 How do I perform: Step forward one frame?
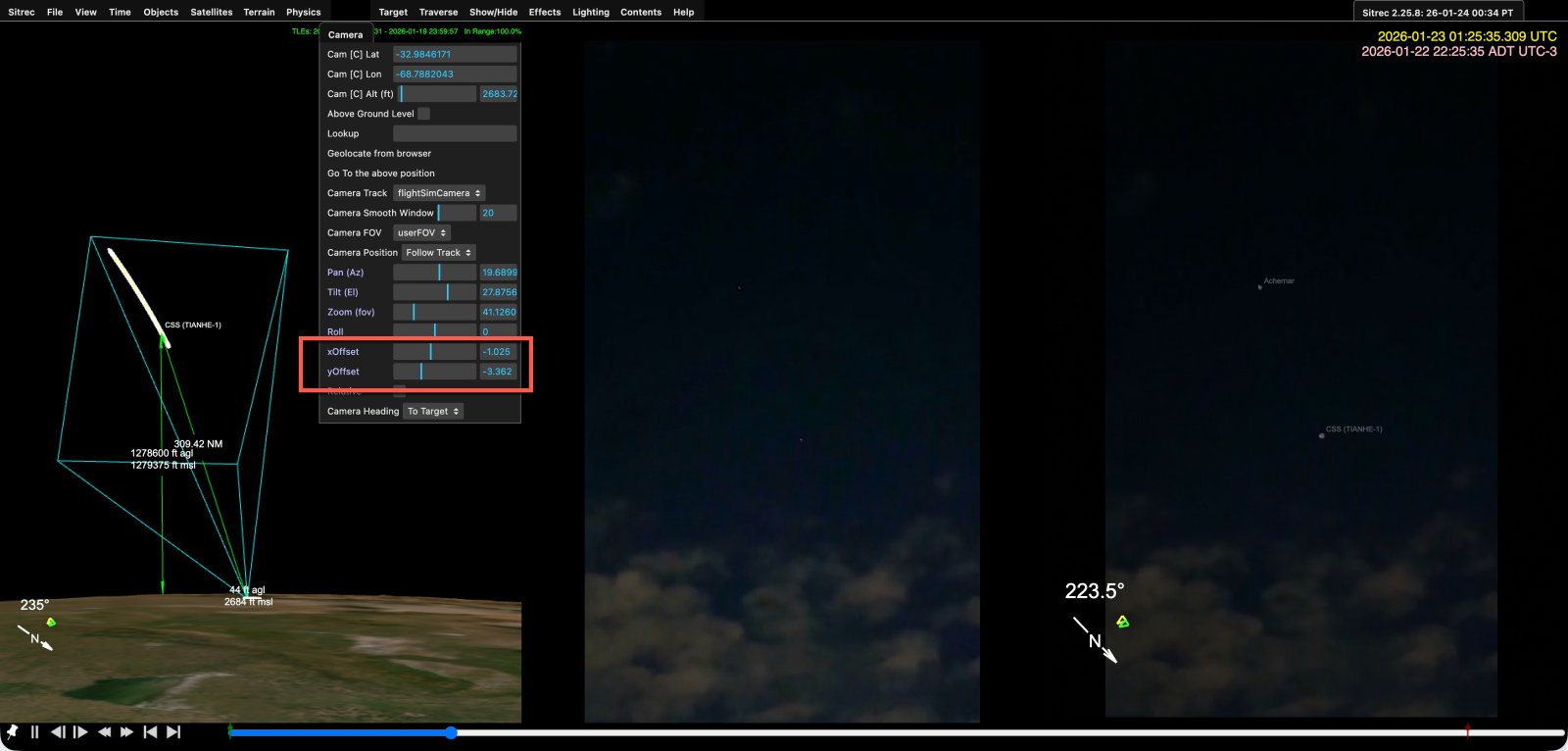click(x=80, y=731)
